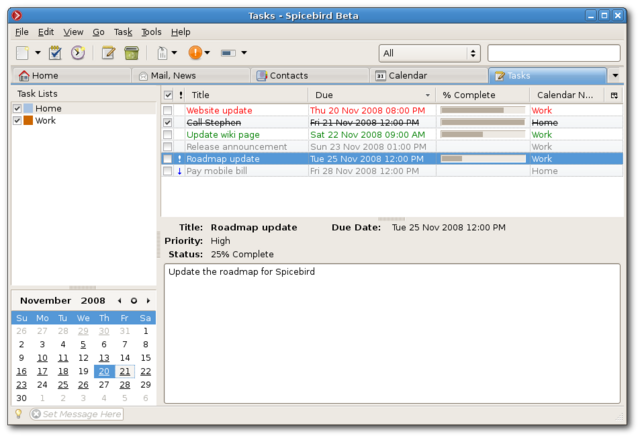Click the status bar lightbulb icon
Image resolution: width=640 pixels, height=438 pixels.
click(x=18, y=414)
